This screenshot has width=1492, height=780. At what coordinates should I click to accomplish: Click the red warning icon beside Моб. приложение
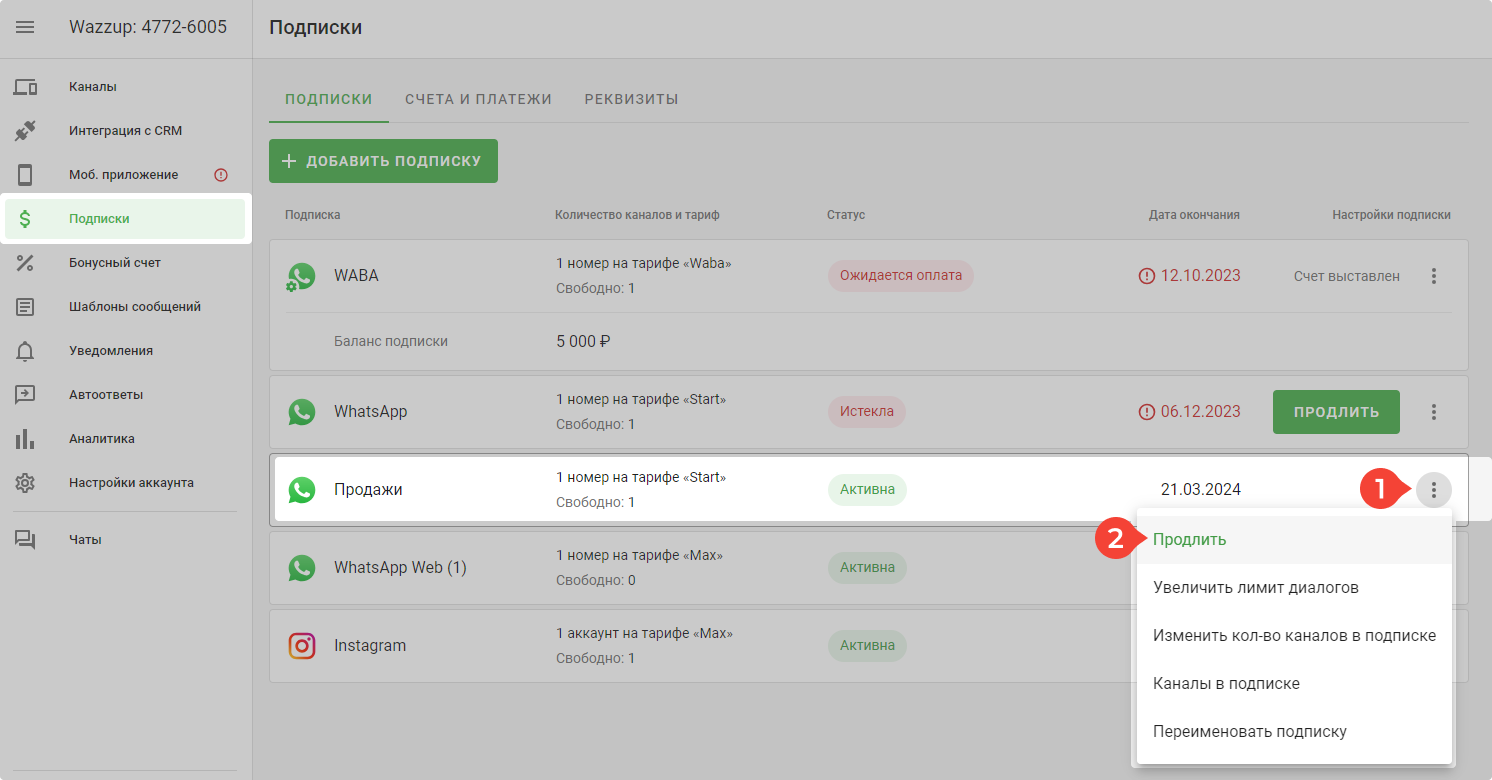(x=221, y=175)
